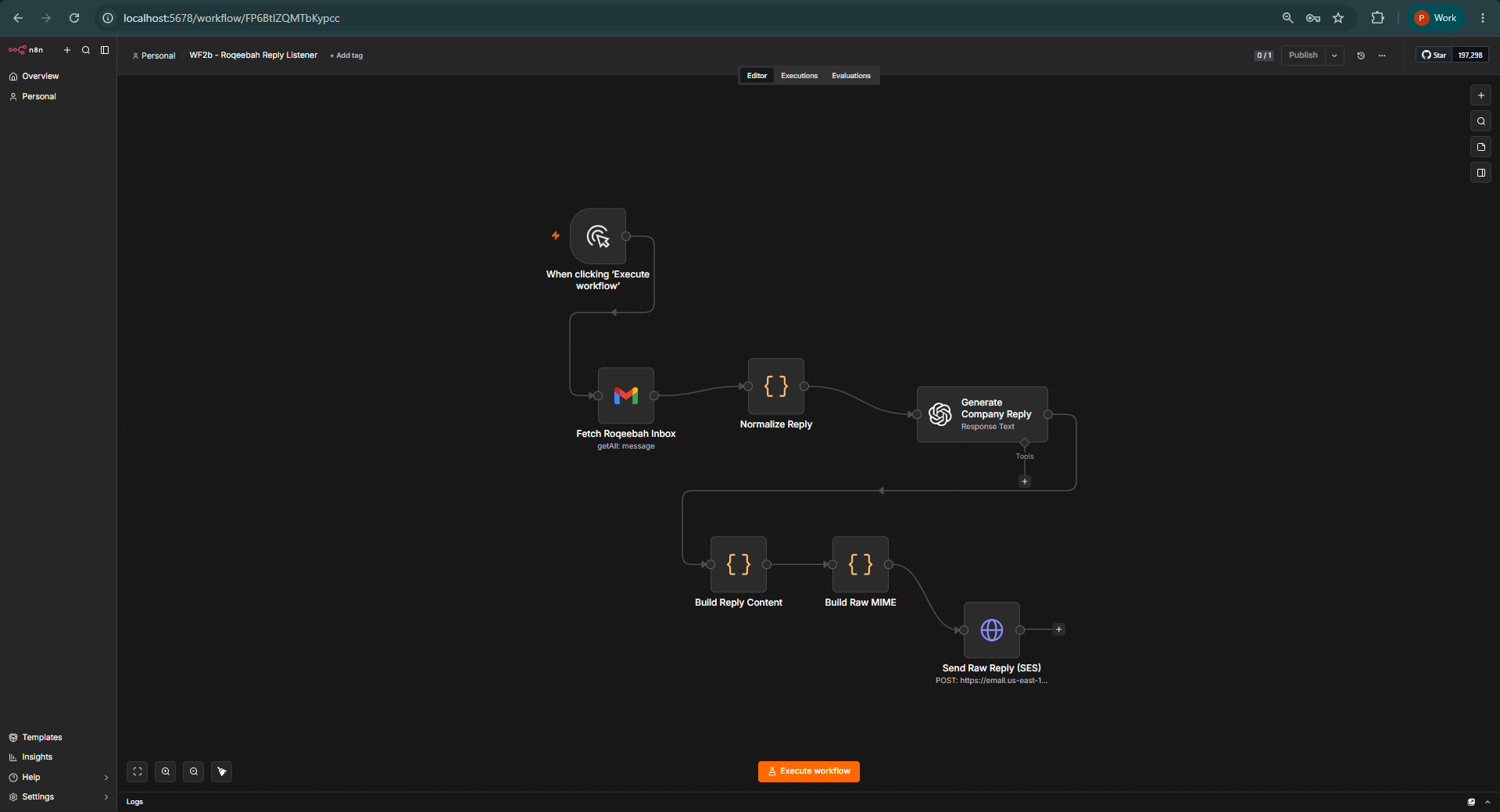Expand the Logs panel chevron
Screen dimensions: 1500x812
[1487, 802]
